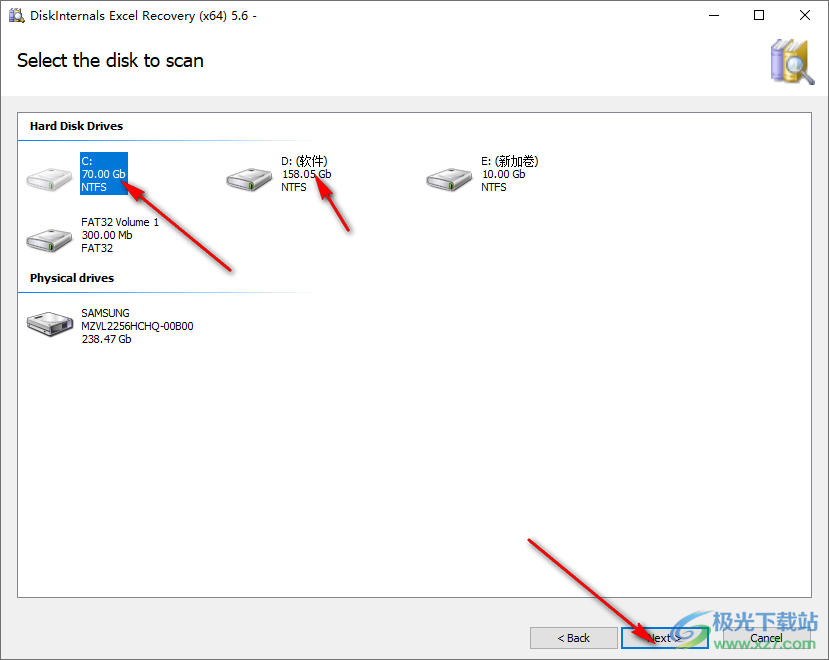The image size is (829, 660).
Task: Click the C: 70.00 Gb NTFS label
Action: click(x=104, y=174)
